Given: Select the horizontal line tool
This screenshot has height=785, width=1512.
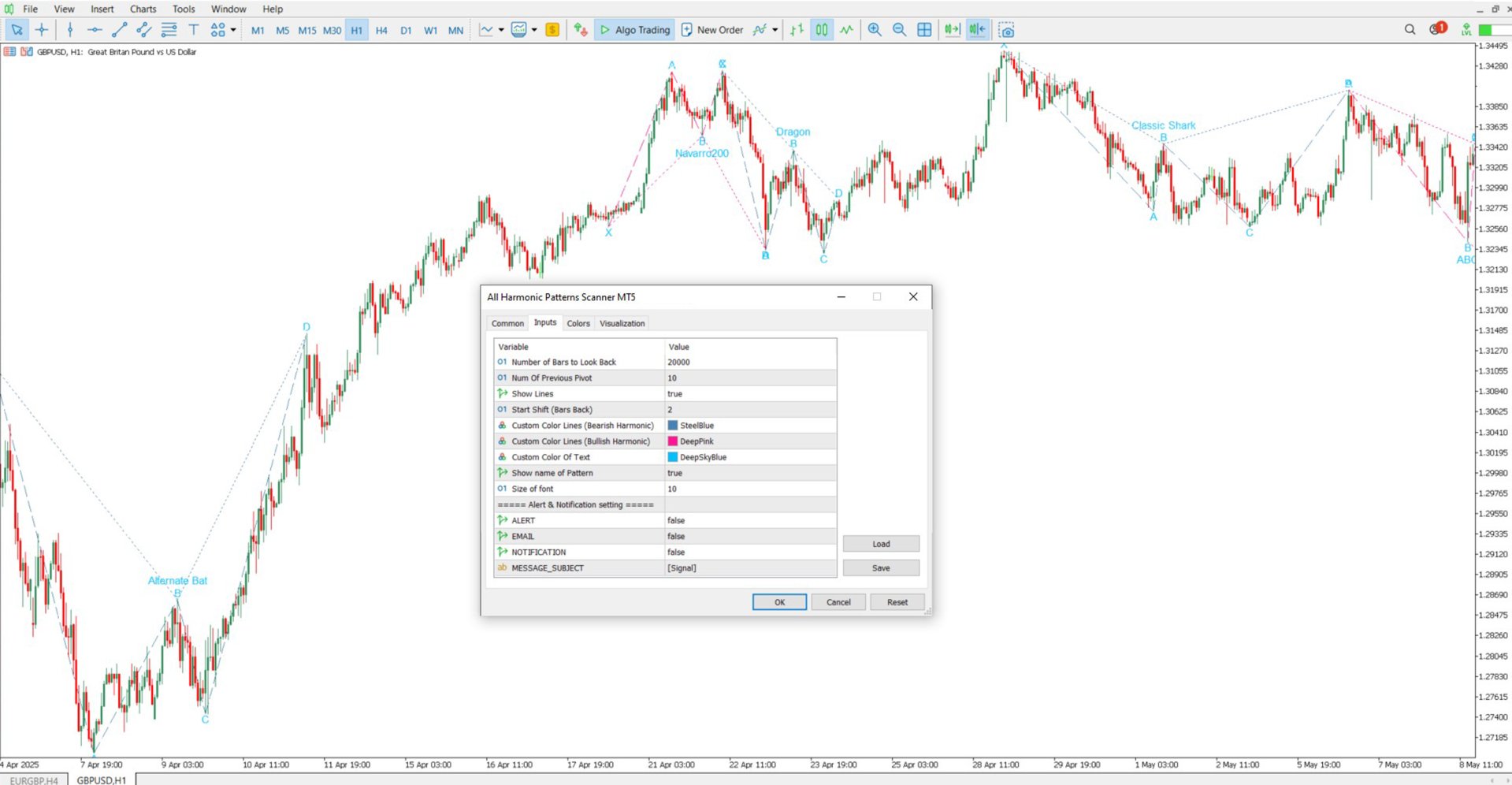Looking at the screenshot, I should coord(95,30).
